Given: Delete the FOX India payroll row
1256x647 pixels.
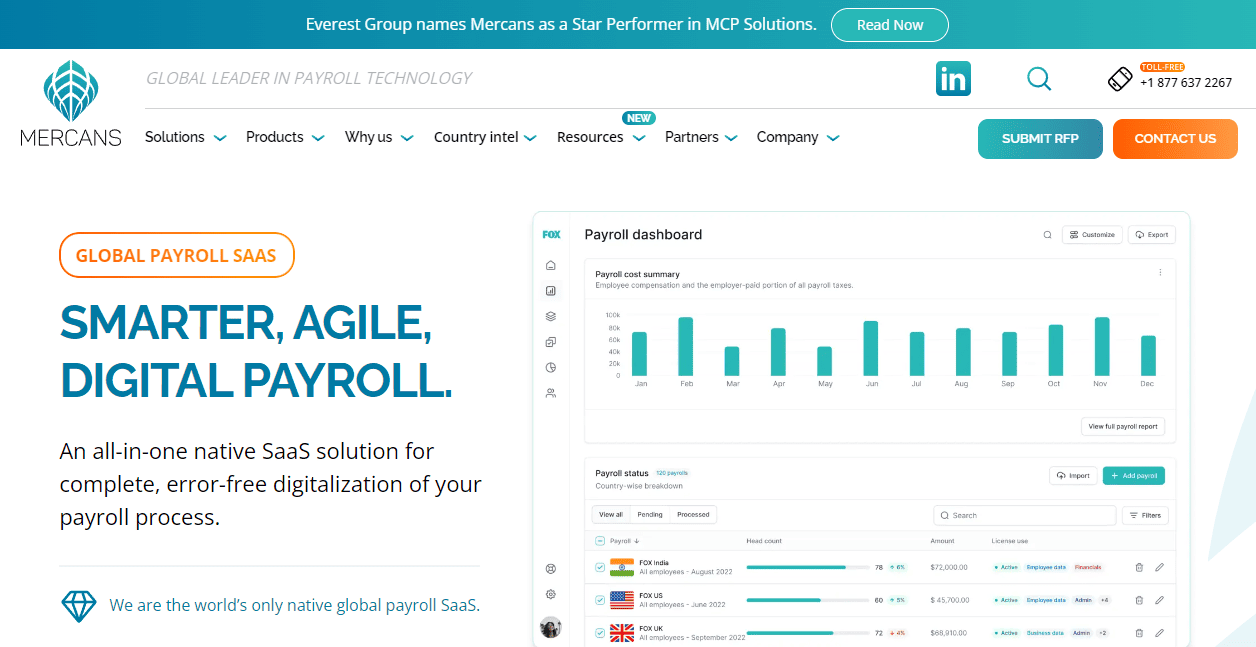Looking at the screenshot, I should (x=1139, y=567).
